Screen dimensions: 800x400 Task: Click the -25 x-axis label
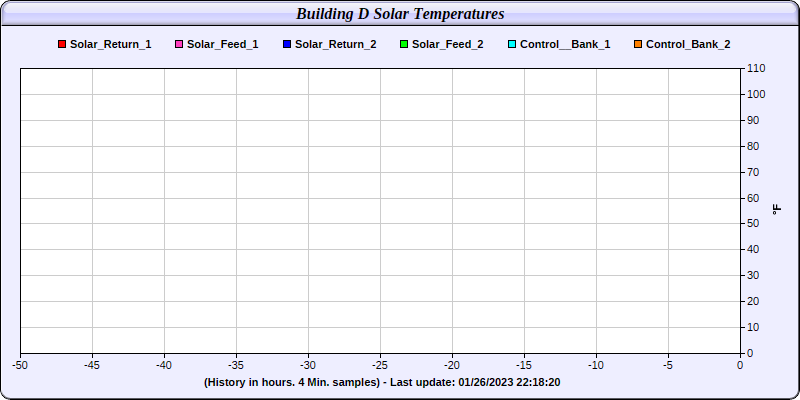tap(380, 366)
